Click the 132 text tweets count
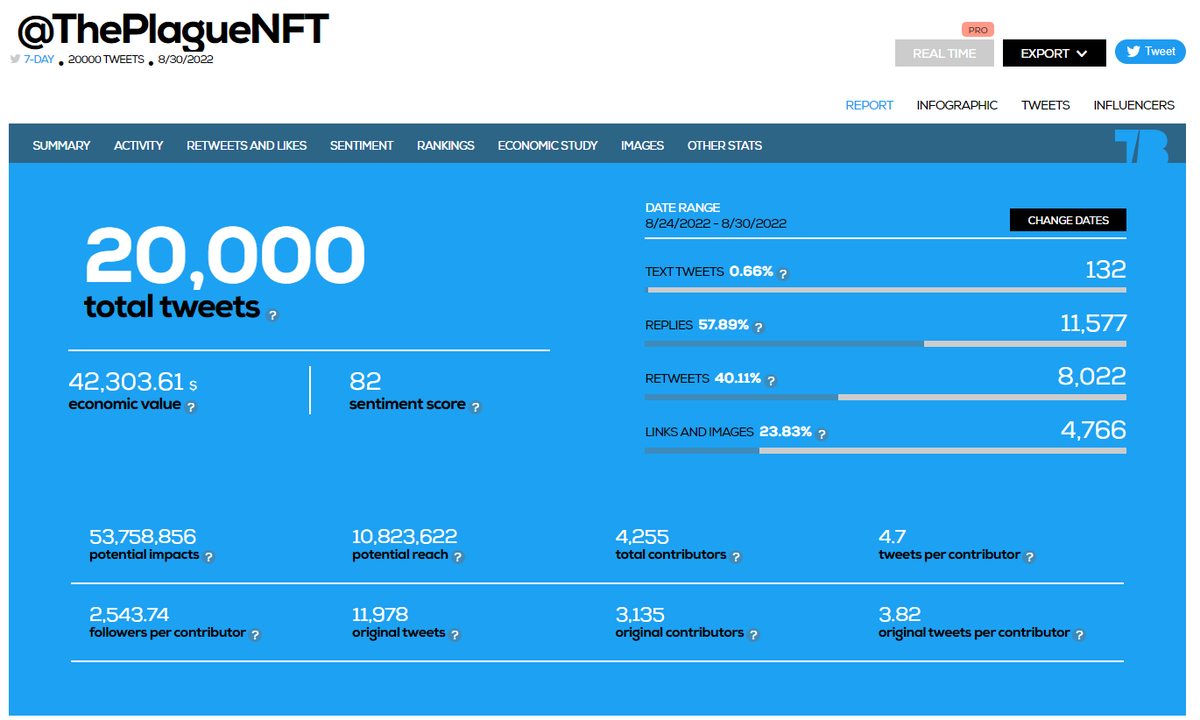Screen dimensions: 1200x720 [1105, 269]
